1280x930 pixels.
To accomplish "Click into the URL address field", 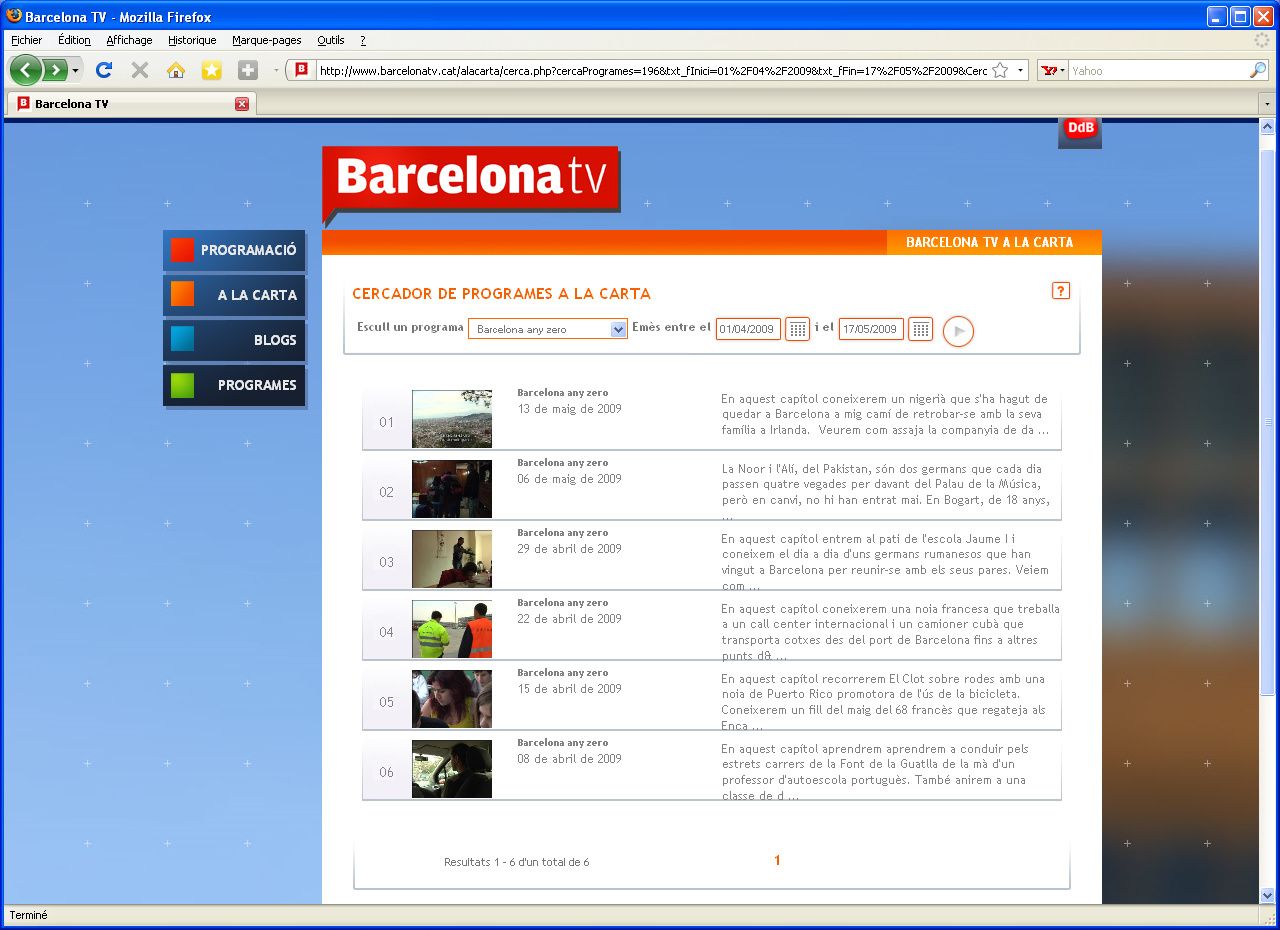I will click(653, 71).
